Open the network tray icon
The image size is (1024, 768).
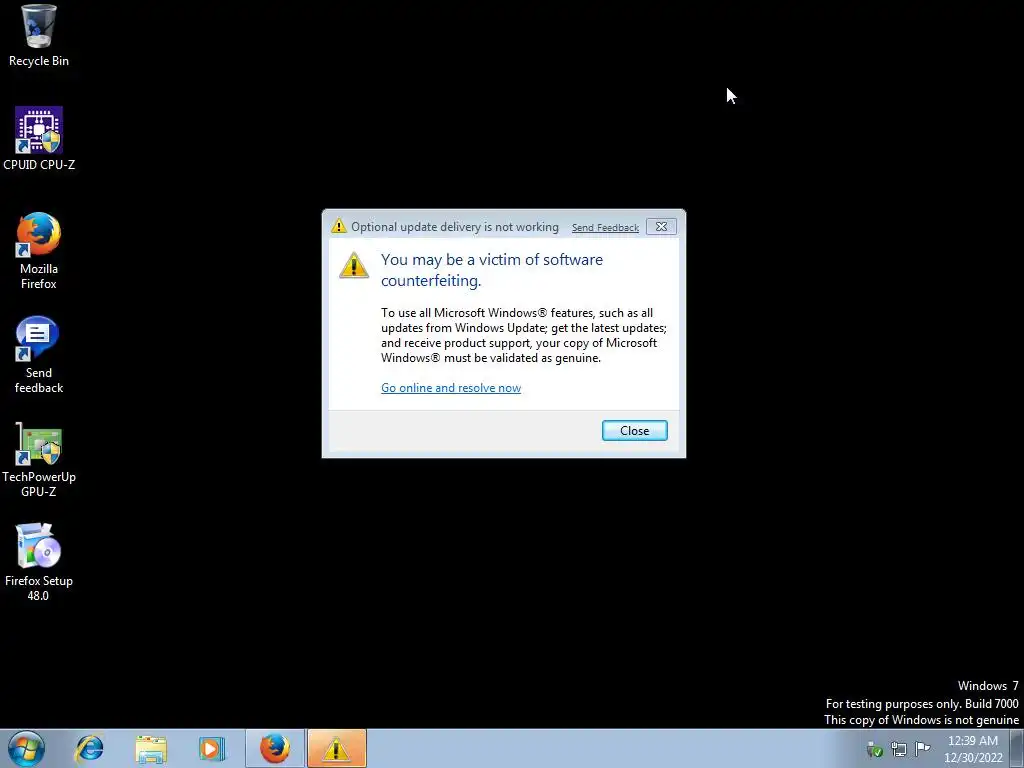(x=899, y=748)
